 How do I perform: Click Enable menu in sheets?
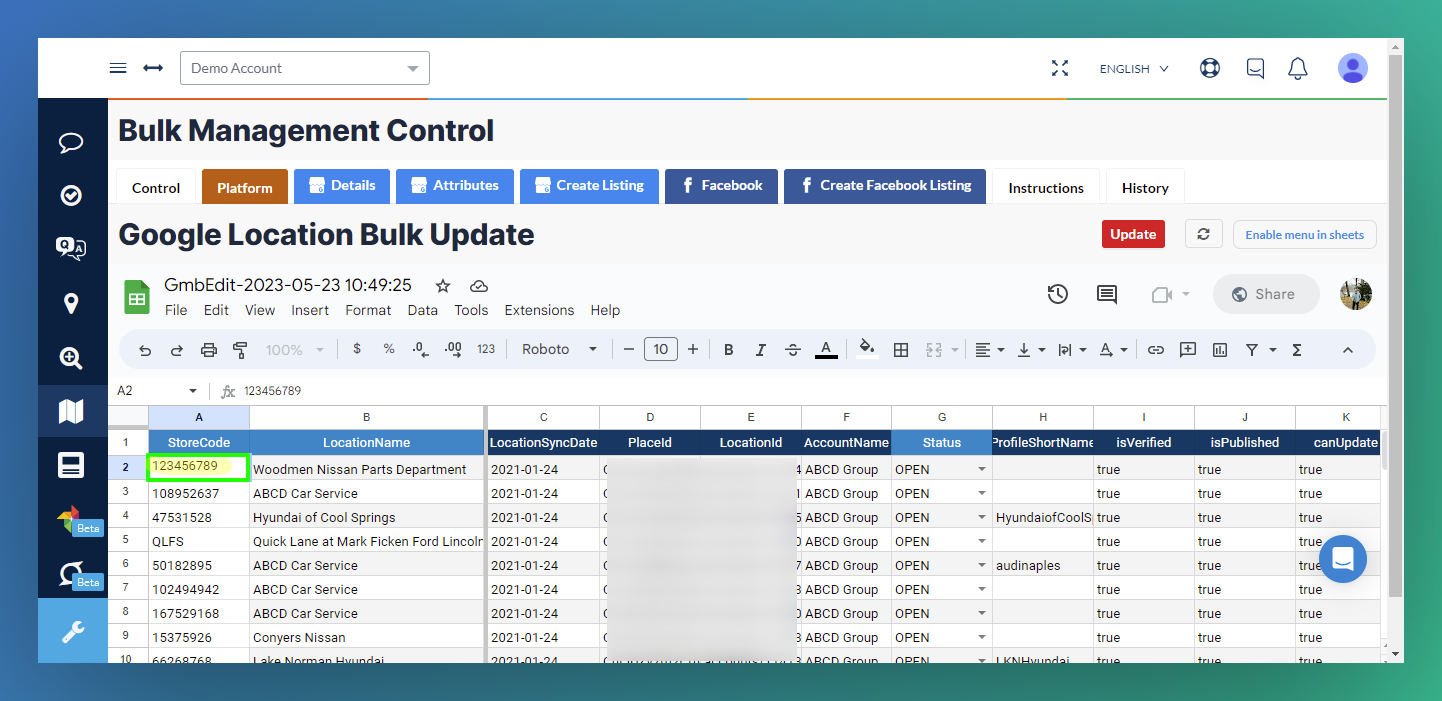(1305, 234)
